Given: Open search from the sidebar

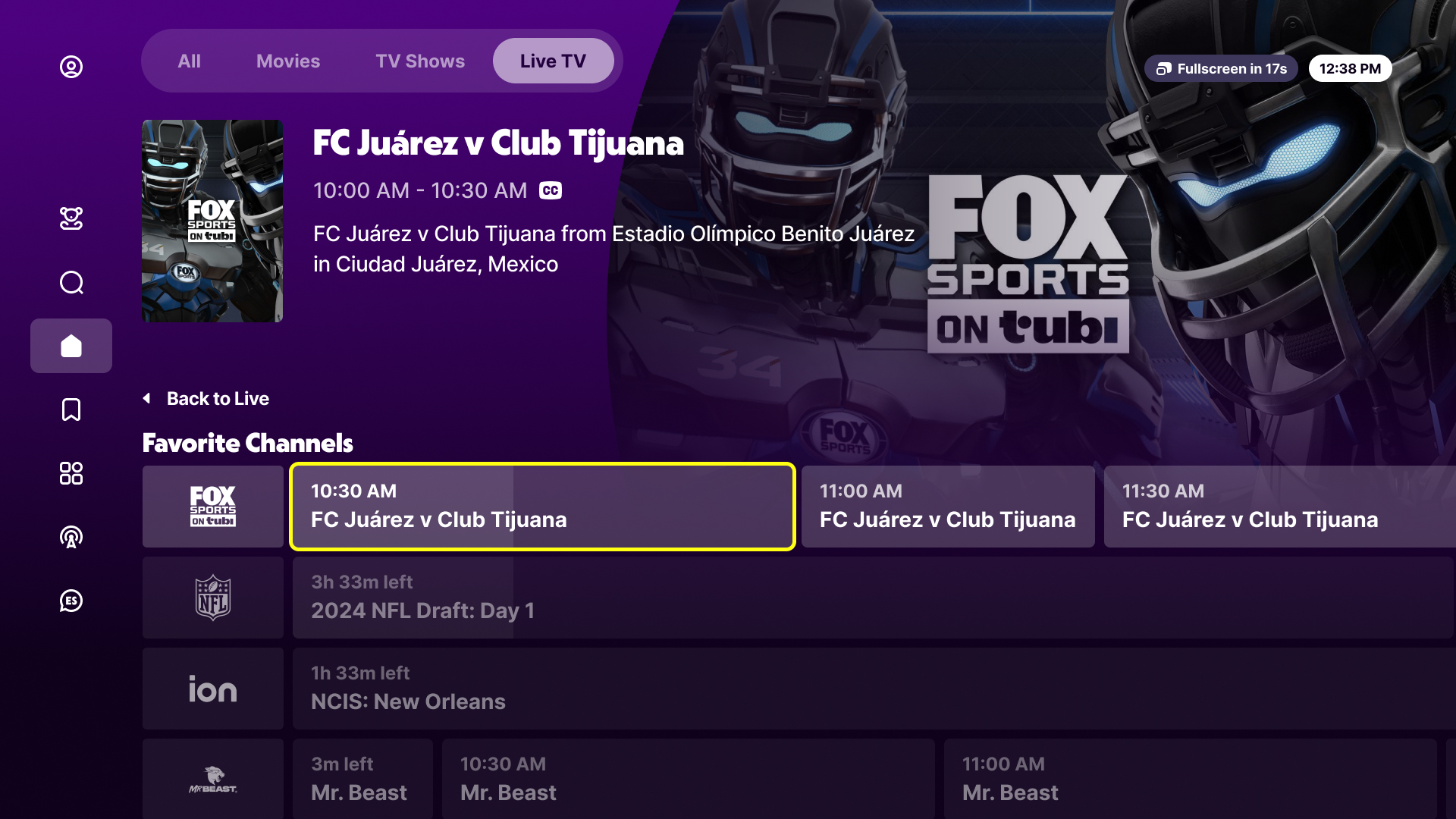Looking at the screenshot, I should tap(71, 283).
